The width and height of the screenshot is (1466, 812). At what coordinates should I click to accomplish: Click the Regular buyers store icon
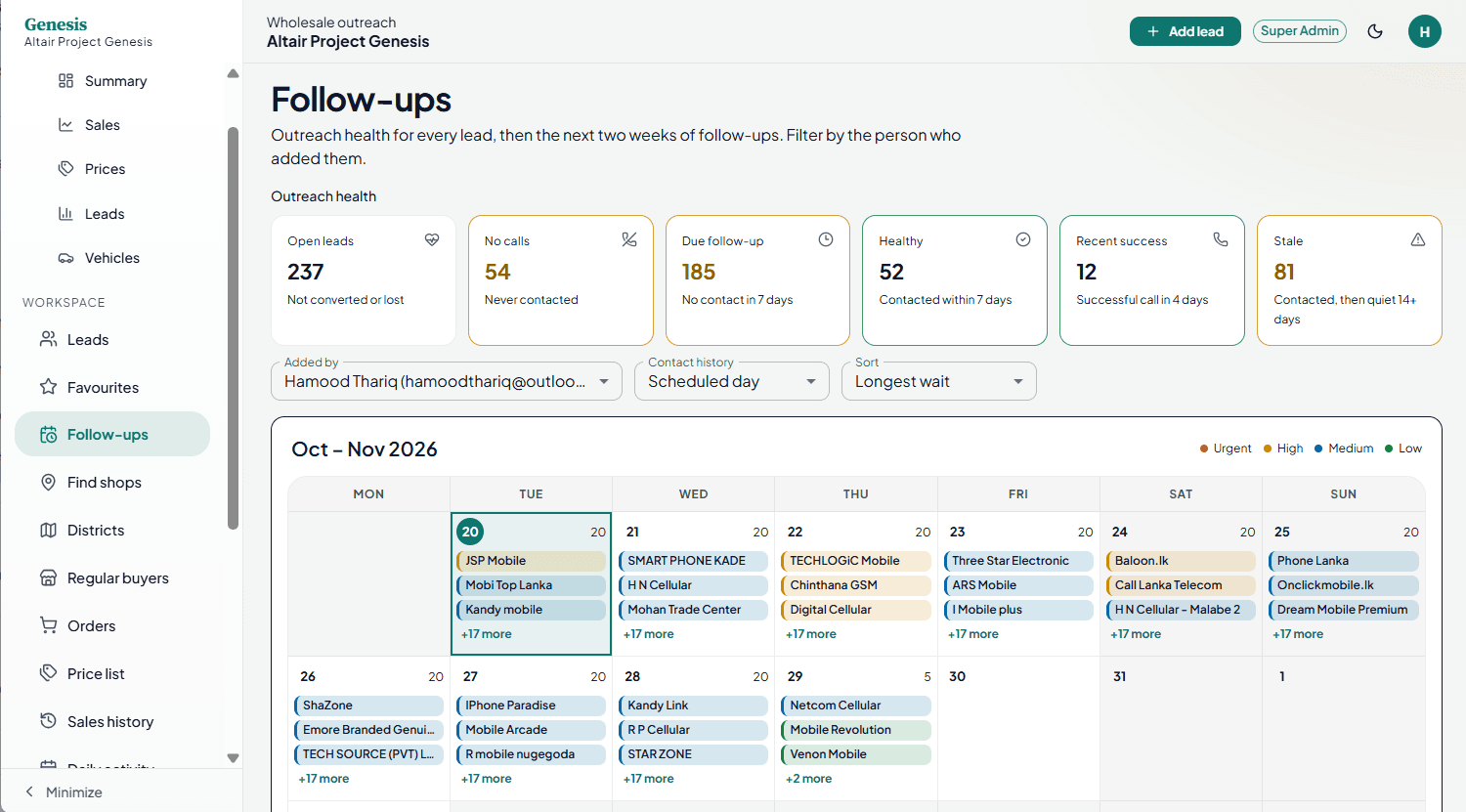(48, 577)
